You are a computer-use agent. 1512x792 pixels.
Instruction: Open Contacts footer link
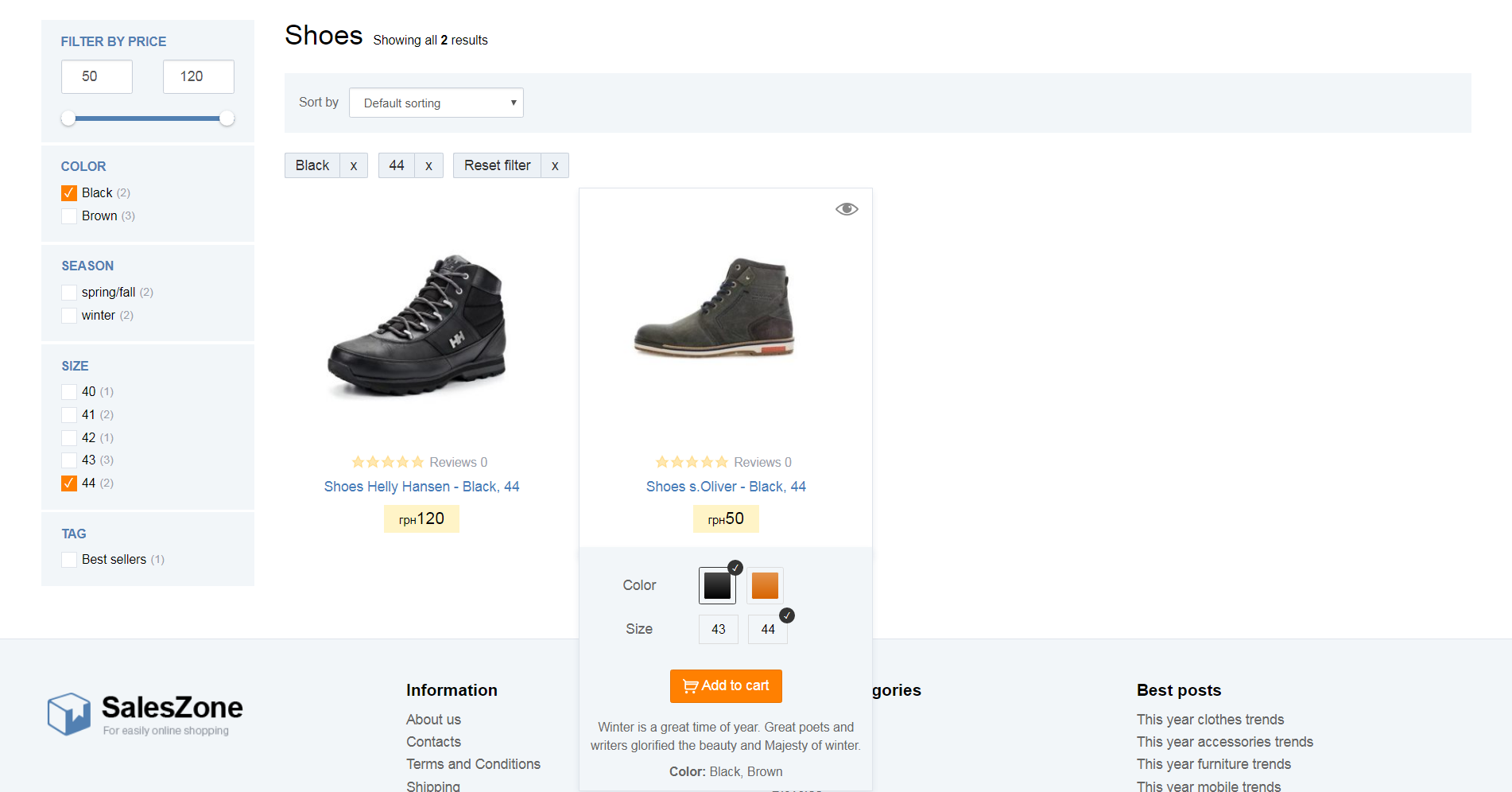[x=433, y=742]
